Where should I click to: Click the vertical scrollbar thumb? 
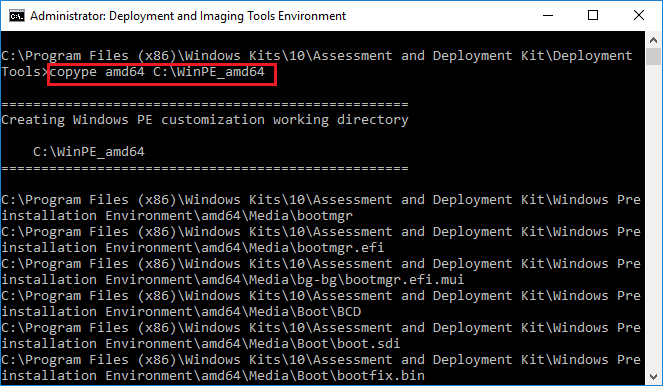653,56
